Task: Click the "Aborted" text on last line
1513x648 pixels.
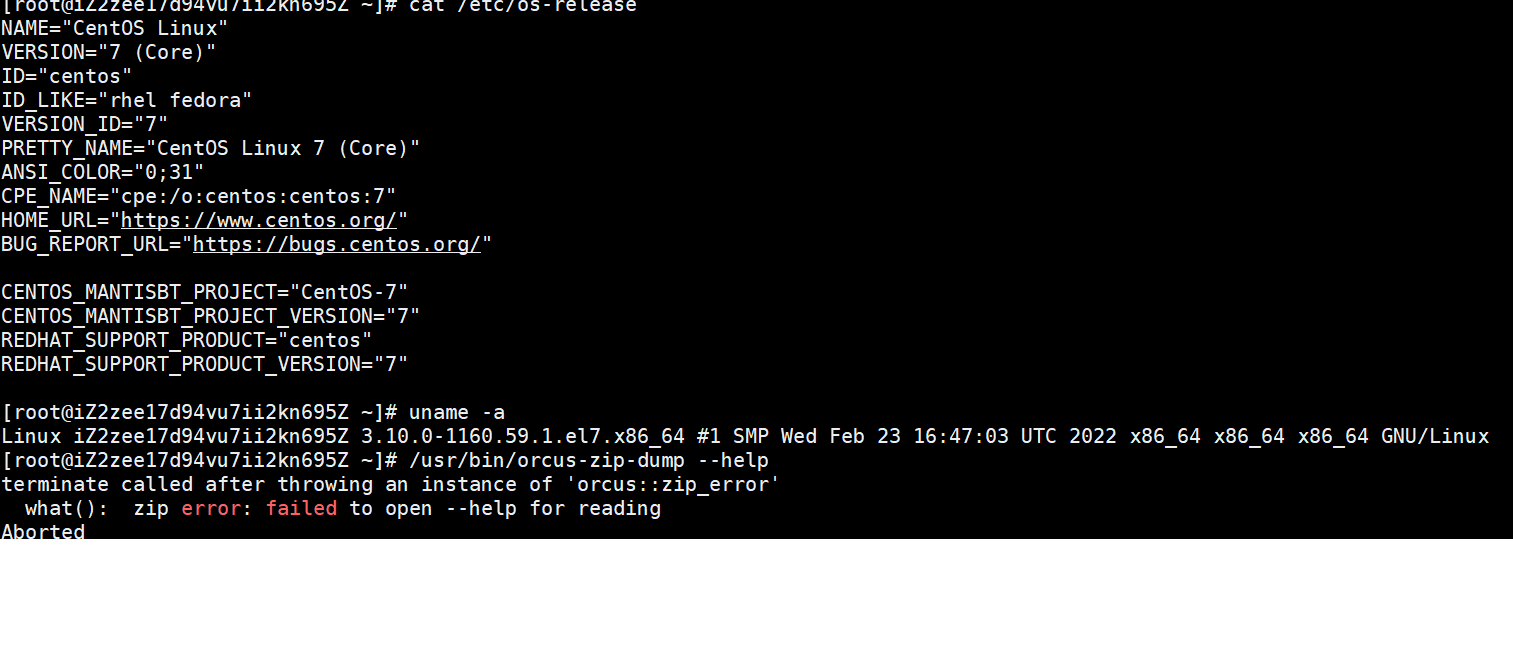Action: 43,531
